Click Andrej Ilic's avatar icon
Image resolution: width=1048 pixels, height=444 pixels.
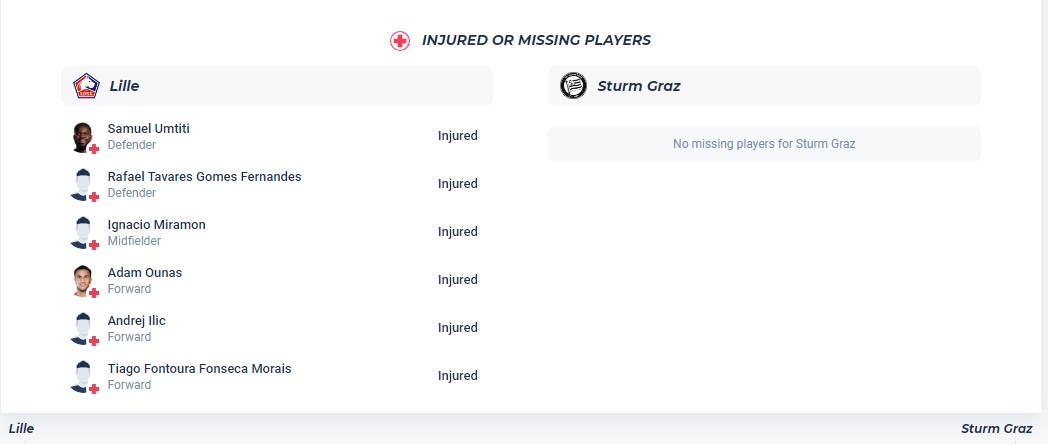click(83, 328)
